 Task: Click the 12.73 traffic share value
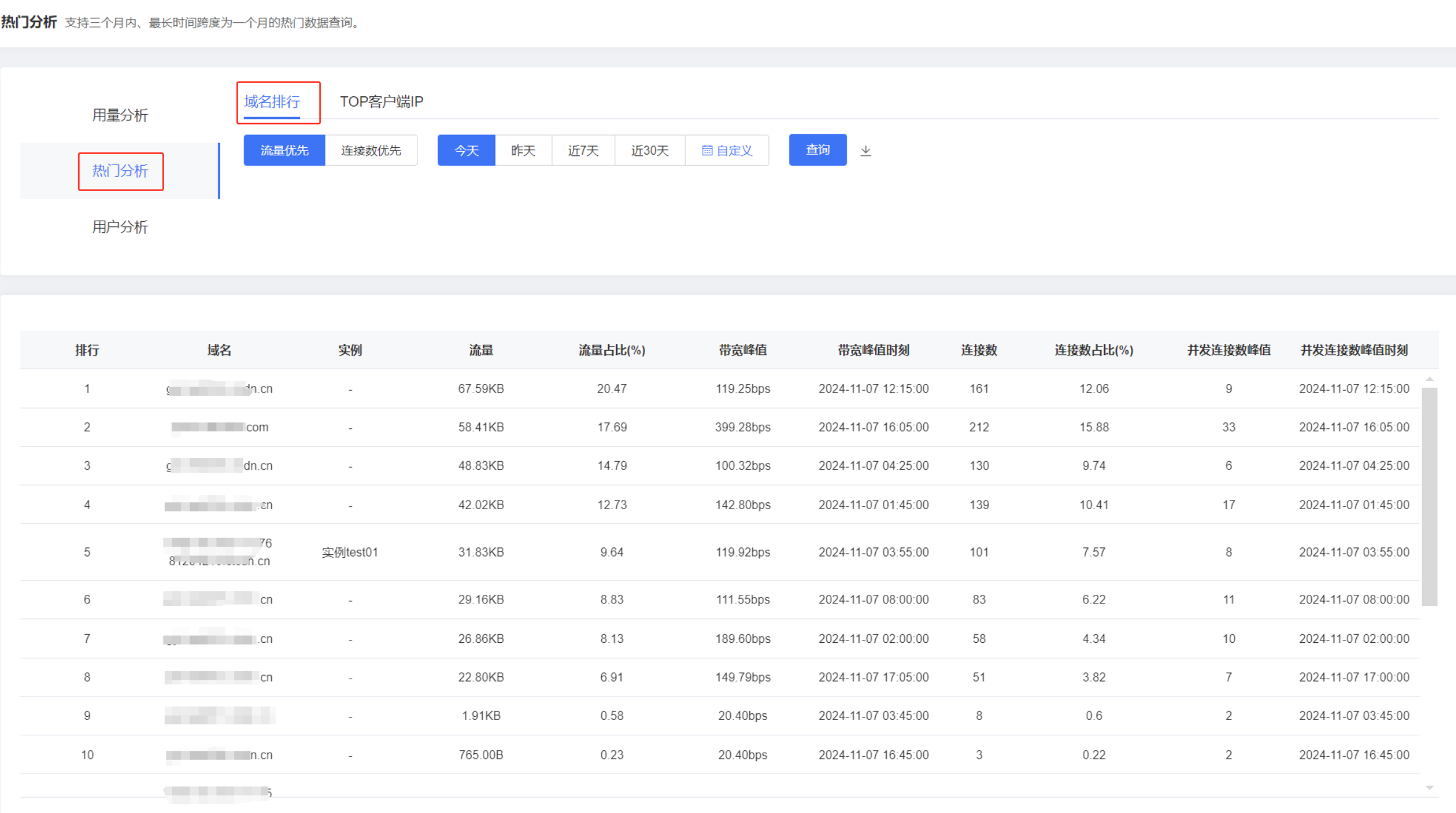[612, 505]
